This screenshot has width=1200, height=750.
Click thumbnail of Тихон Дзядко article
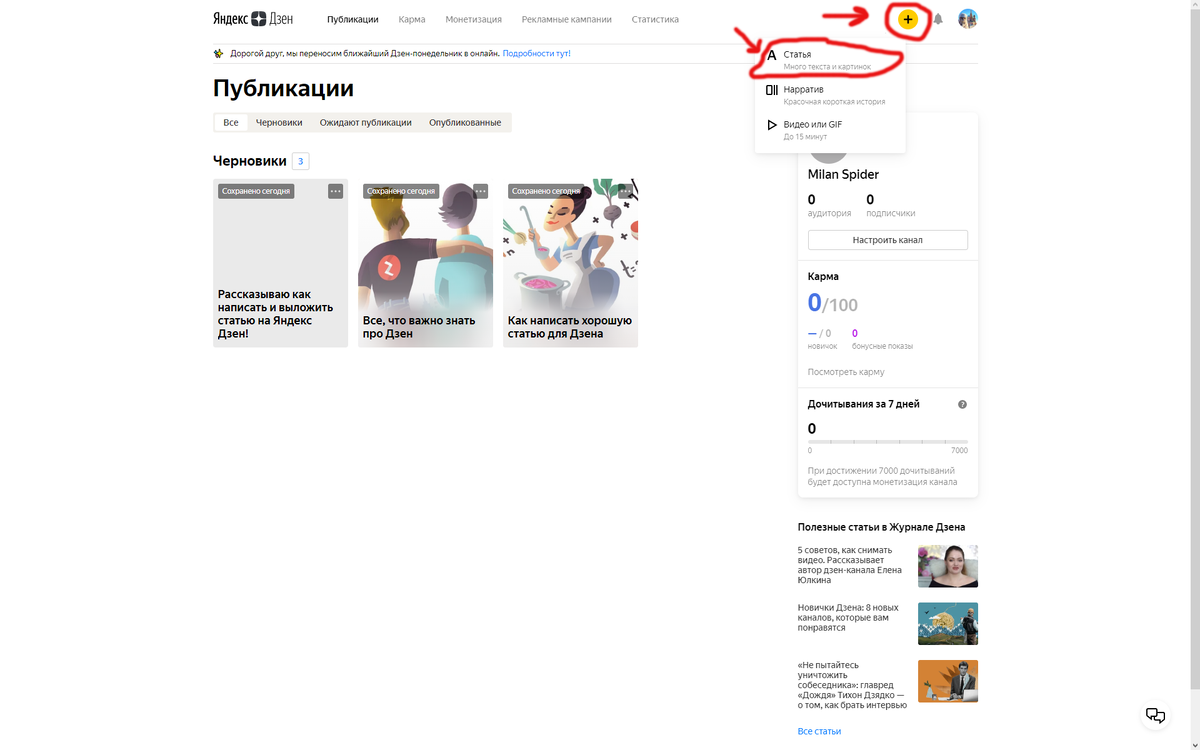pyautogui.click(x=948, y=681)
